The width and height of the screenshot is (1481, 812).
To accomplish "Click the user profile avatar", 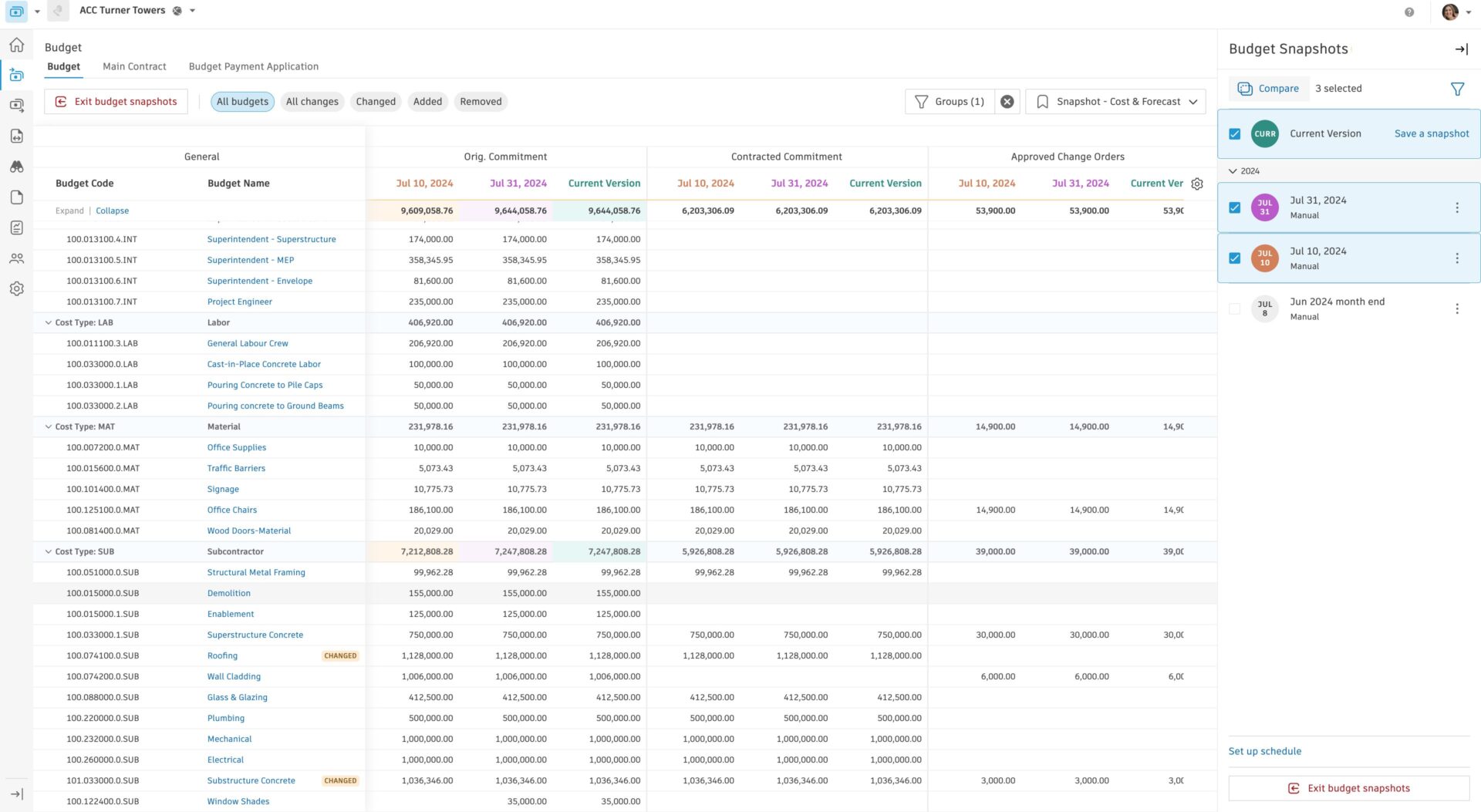I will [1449, 12].
